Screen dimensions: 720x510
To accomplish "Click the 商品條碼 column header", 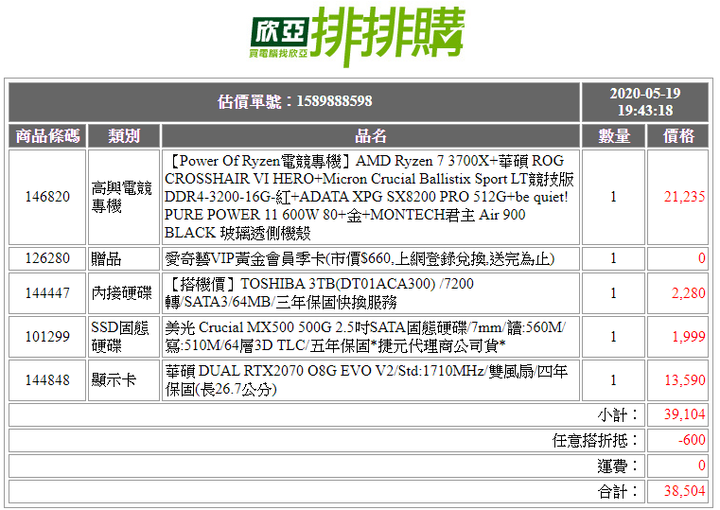I will (47, 136).
